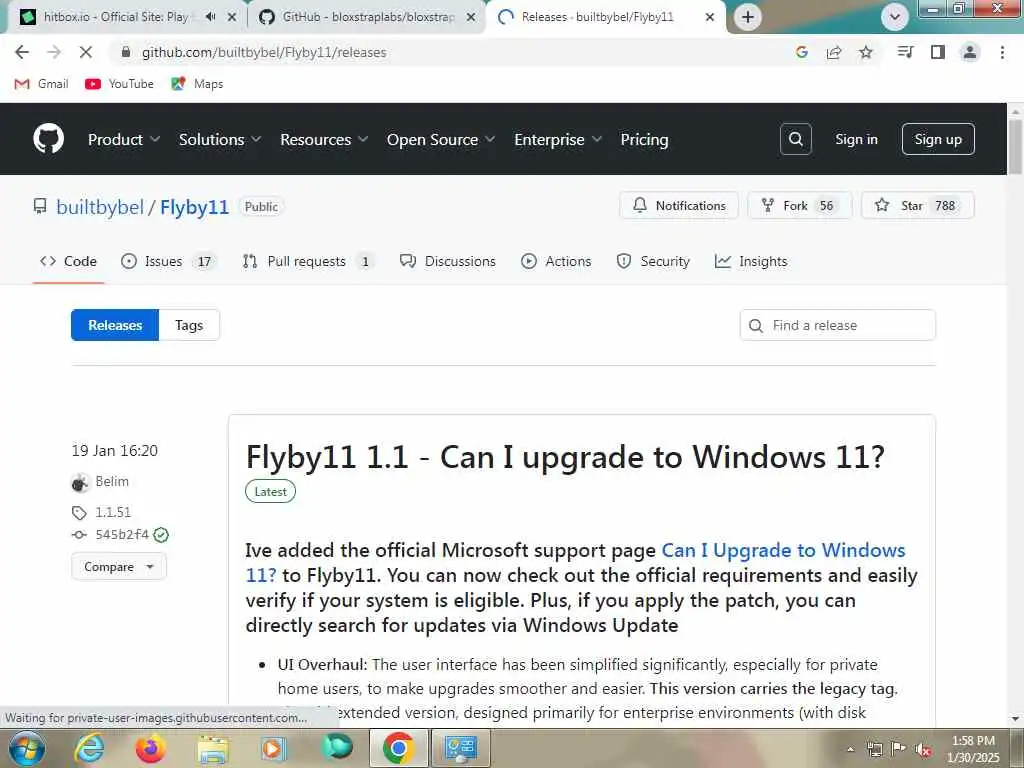Image resolution: width=1024 pixels, height=768 pixels.
Task: Click the Chrome taskbar icon
Action: (398, 748)
